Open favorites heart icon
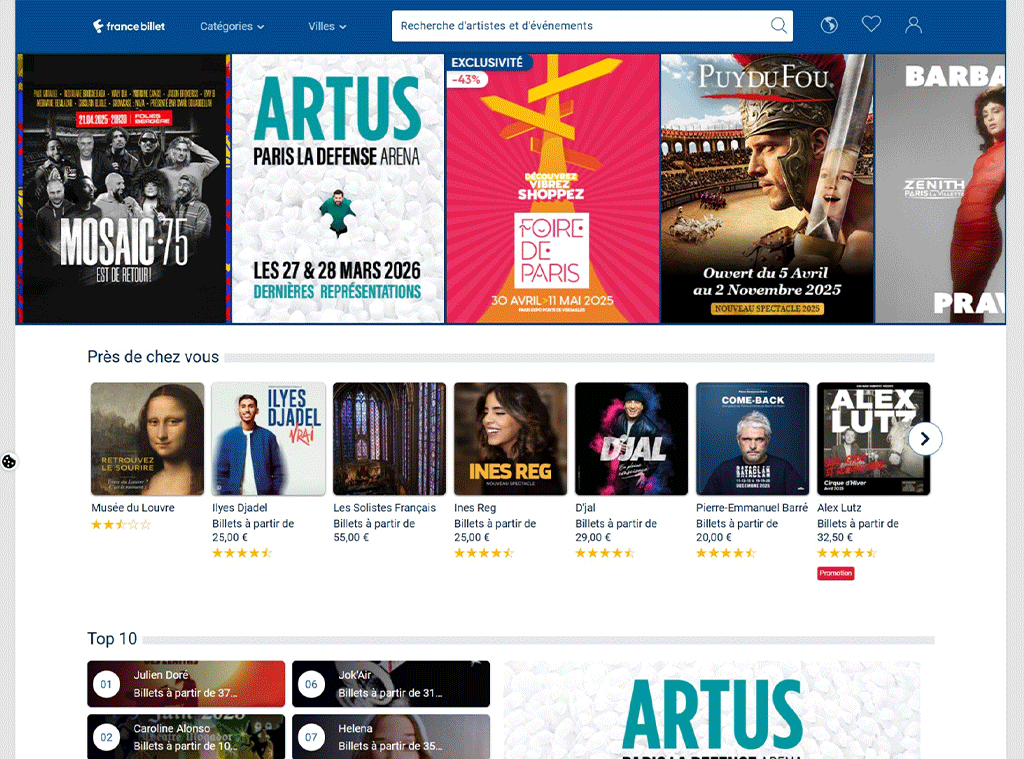 click(871, 25)
